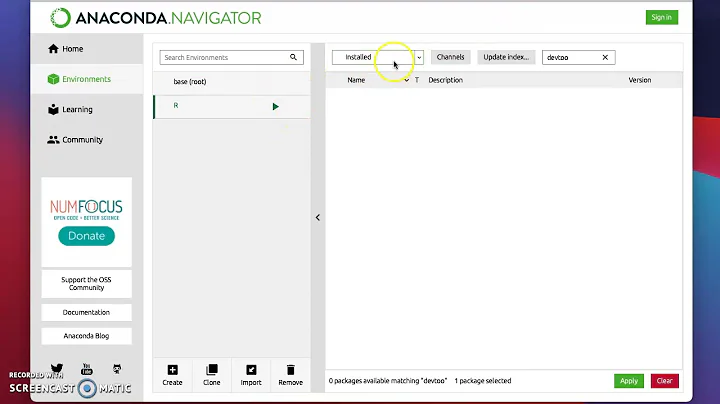This screenshot has height=404, width=720.
Task: Sort packages by the Name column
Action: (x=356, y=80)
